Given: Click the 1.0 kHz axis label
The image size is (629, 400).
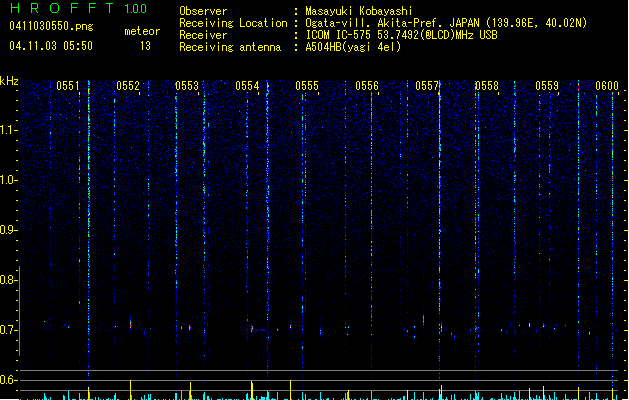Looking at the screenshot, I should 8,180.
